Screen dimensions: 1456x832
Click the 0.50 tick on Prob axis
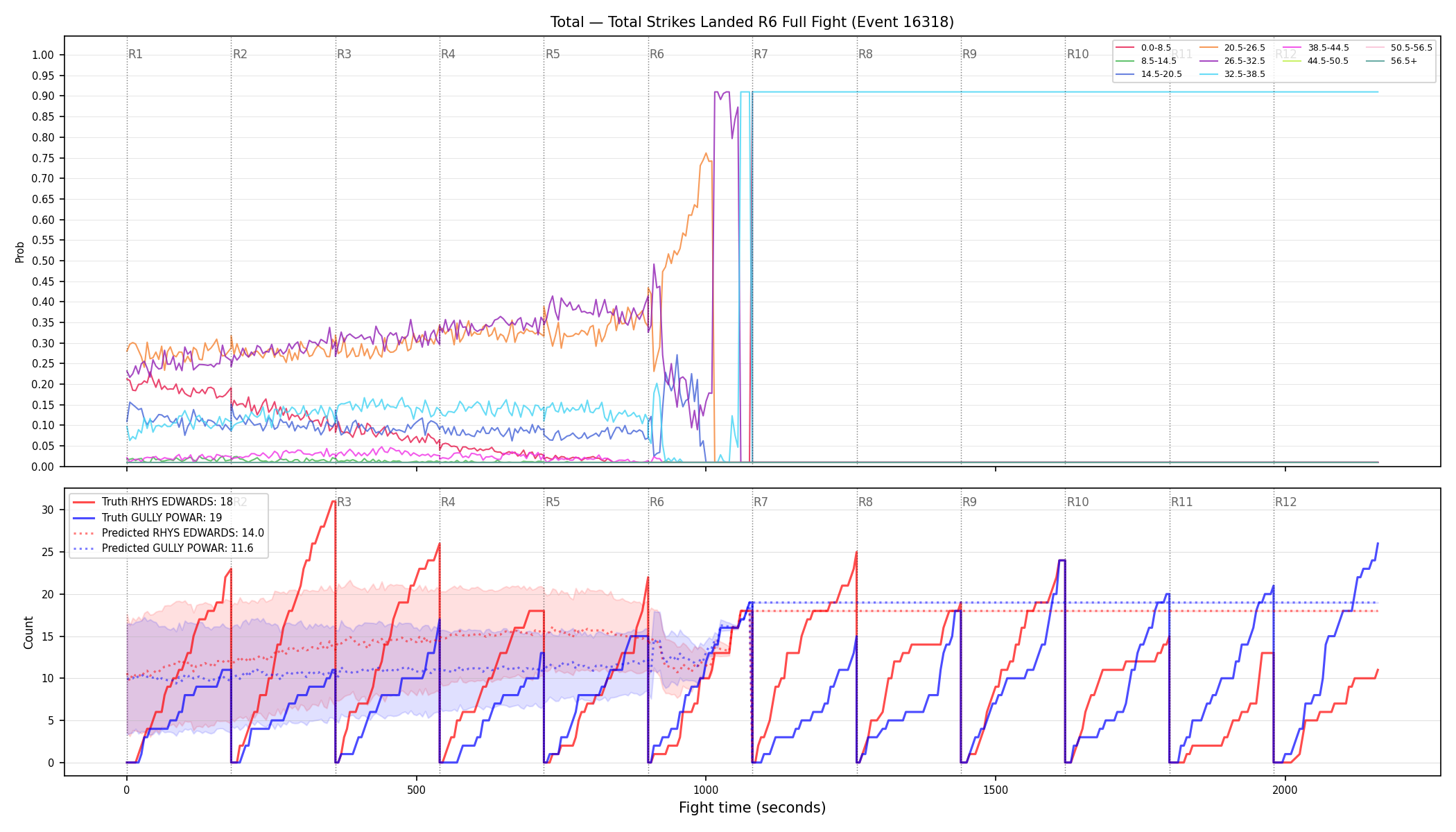point(43,261)
